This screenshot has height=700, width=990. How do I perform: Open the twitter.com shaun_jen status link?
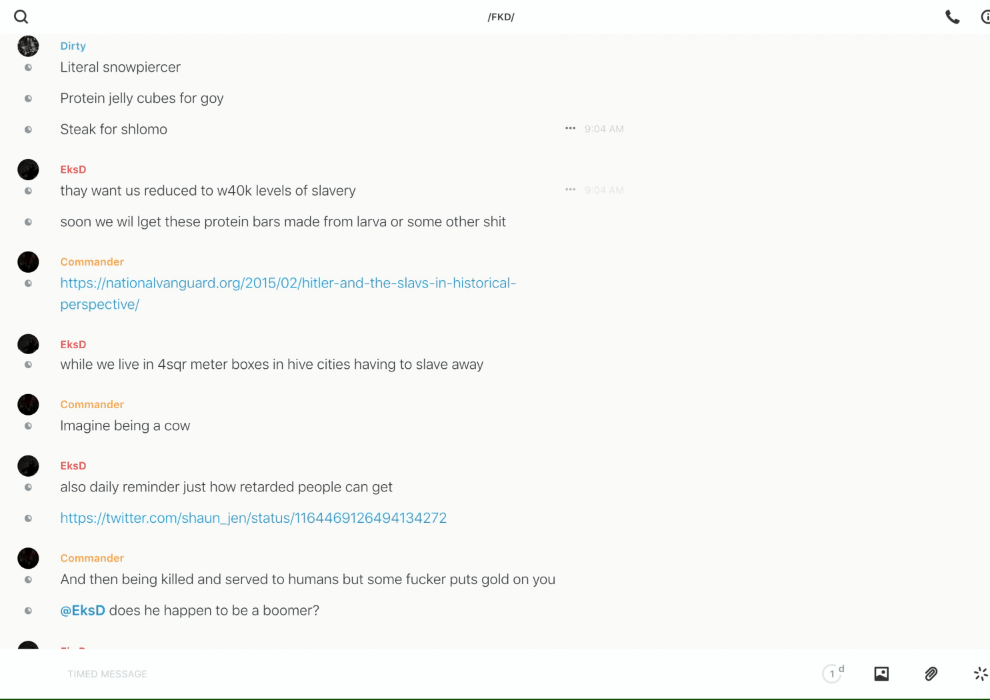tap(253, 518)
